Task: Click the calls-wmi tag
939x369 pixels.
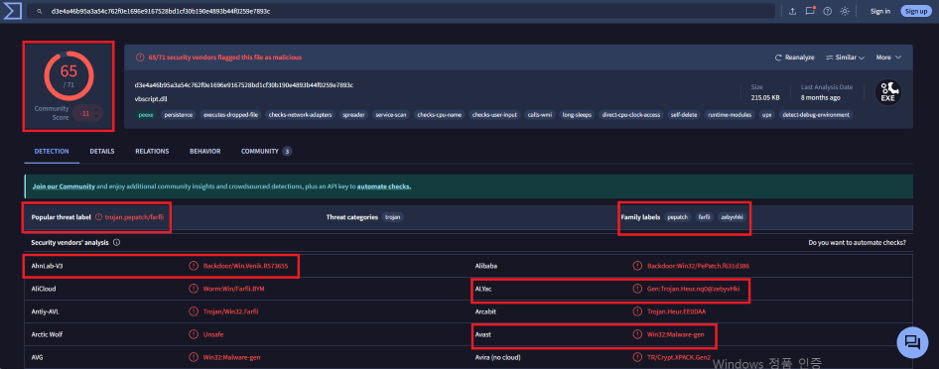Action: tap(541, 114)
